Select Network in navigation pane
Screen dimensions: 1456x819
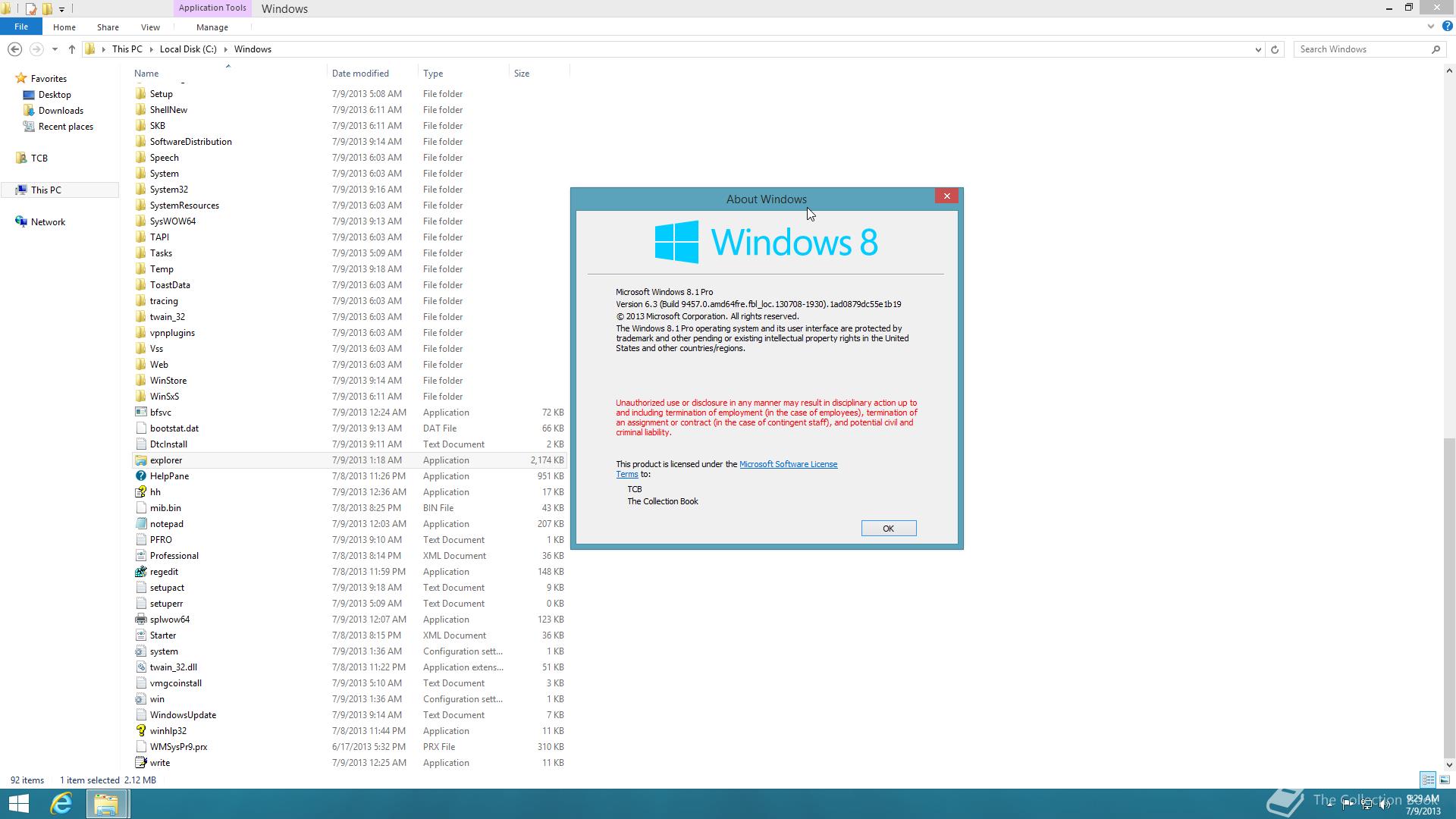(x=48, y=222)
